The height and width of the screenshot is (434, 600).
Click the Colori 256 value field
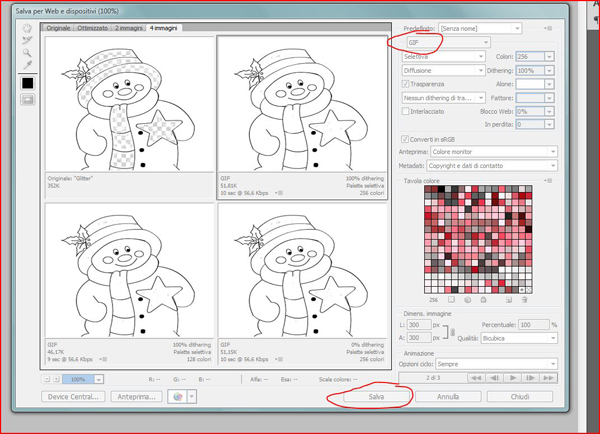530,57
